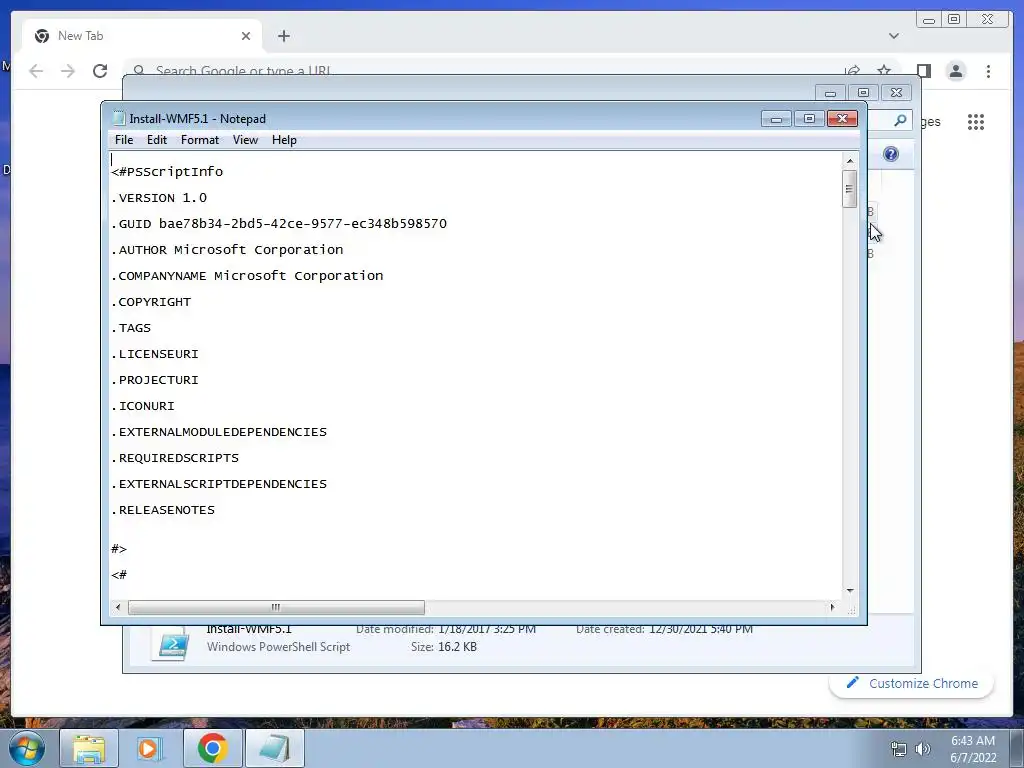Click the '.RELEASENOTES' line in Notepad
Viewport: 1024px width, 768px height.
(x=163, y=510)
